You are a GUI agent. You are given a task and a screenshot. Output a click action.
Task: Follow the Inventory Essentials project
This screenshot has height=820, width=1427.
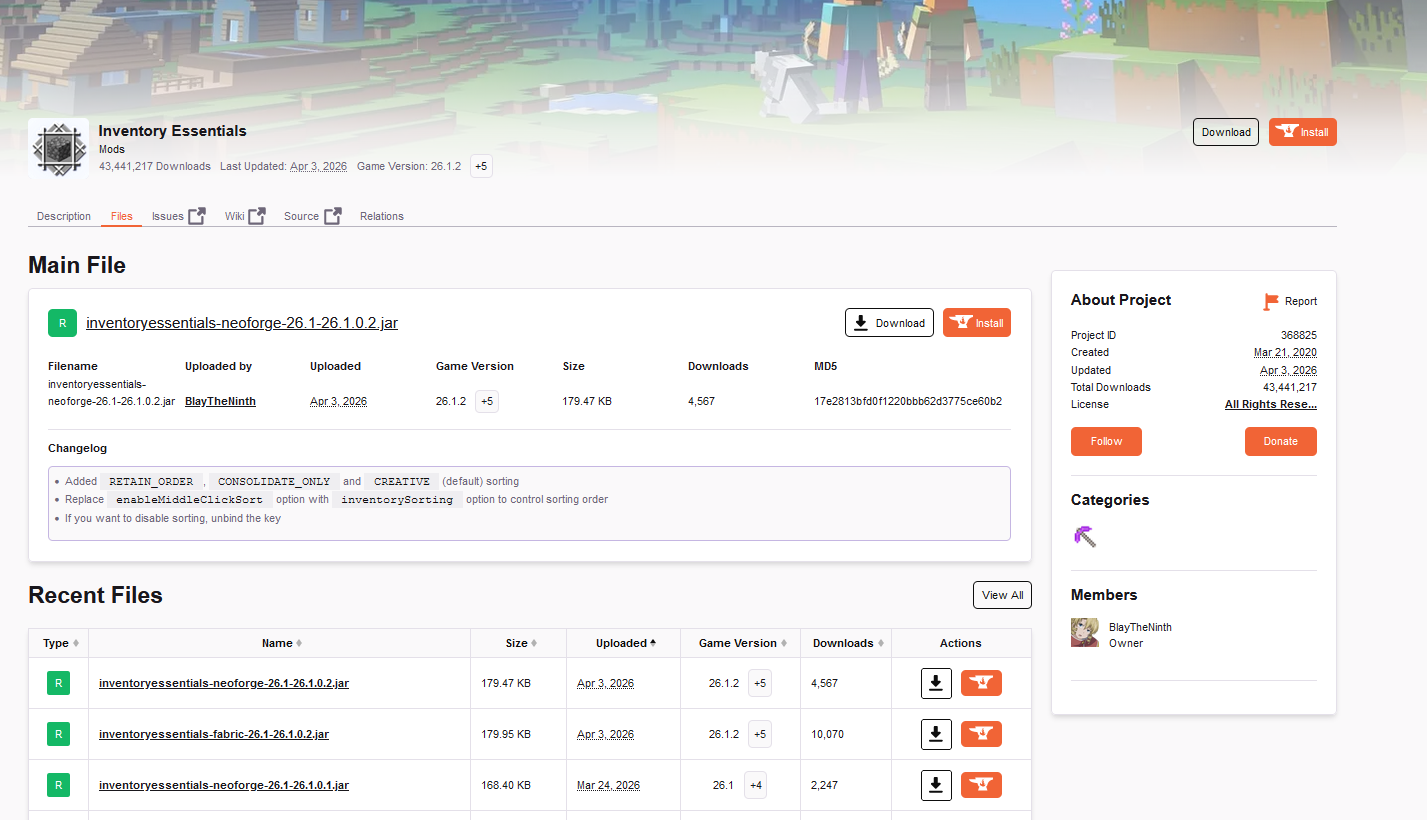1106,441
